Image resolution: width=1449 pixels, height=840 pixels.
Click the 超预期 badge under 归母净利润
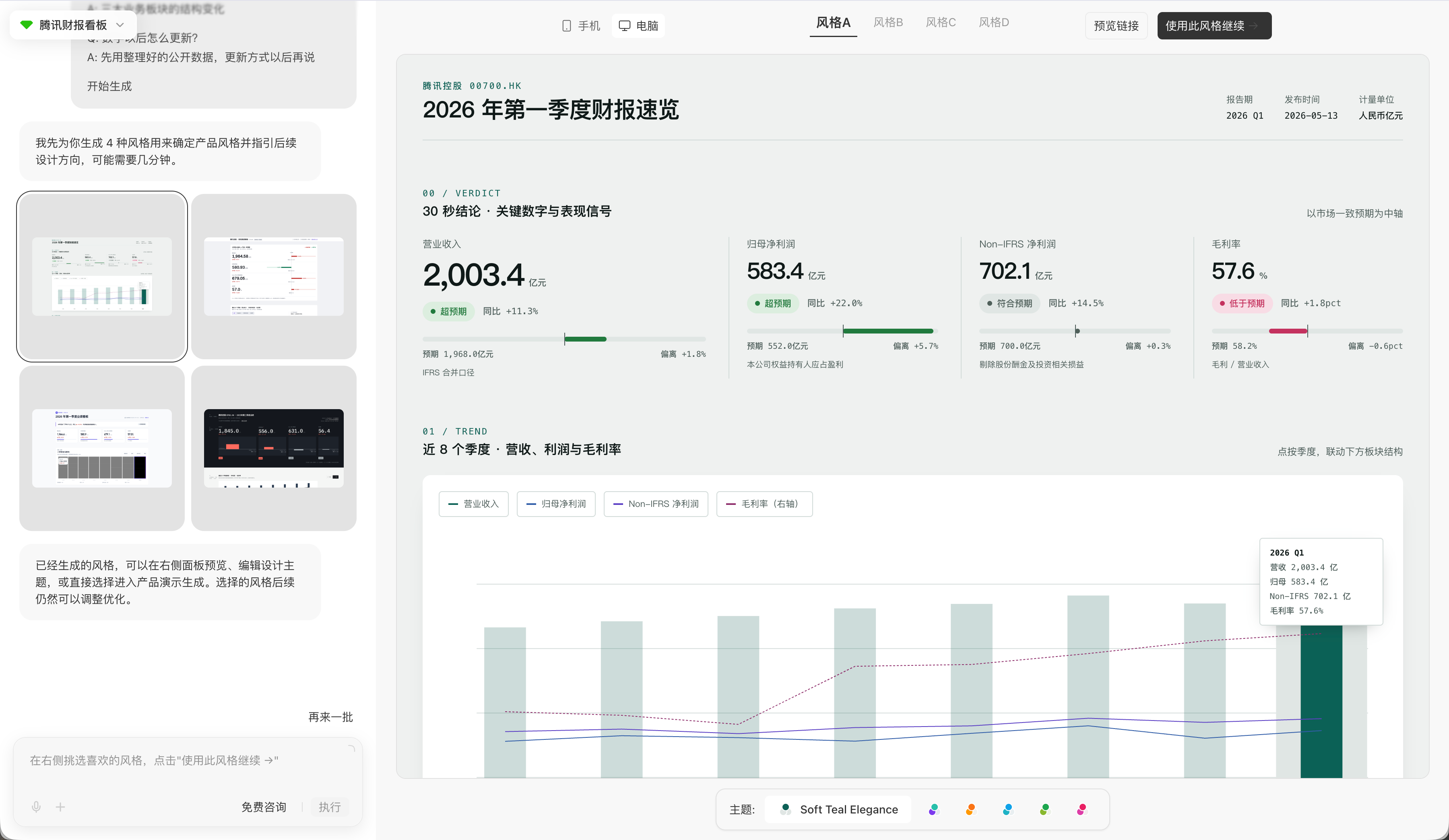pyautogui.click(x=773, y=303)
